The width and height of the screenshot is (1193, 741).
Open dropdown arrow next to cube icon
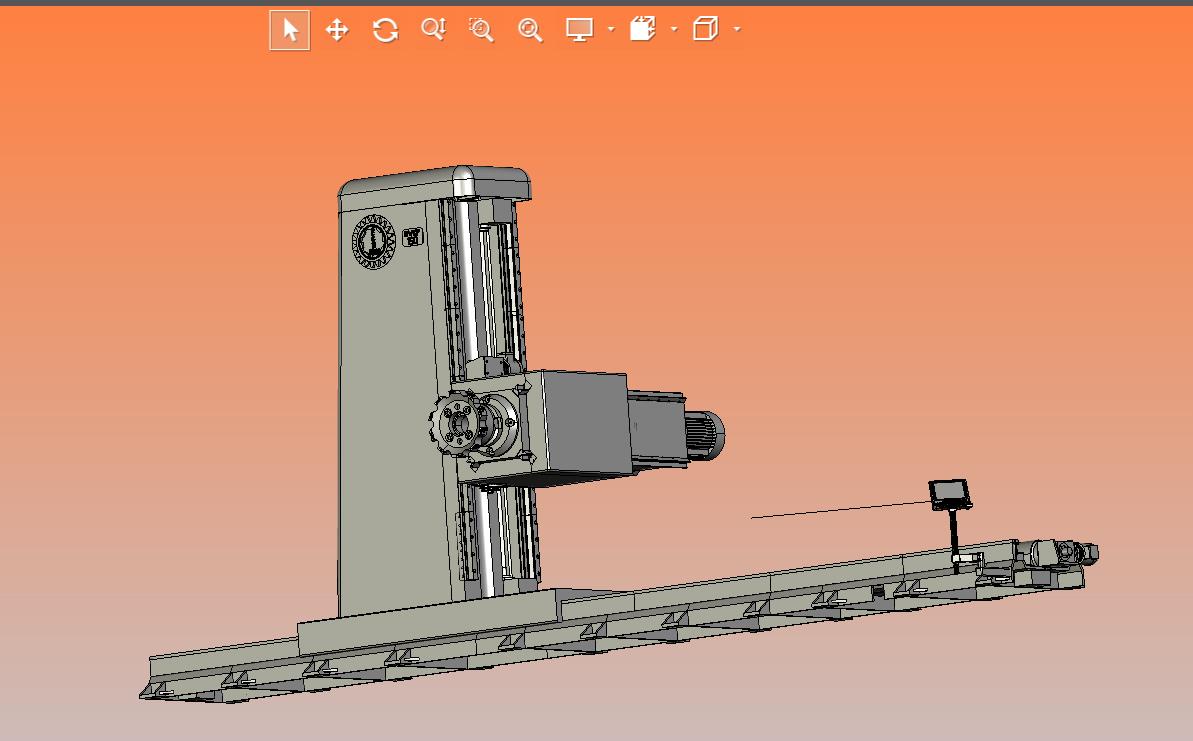(737, 30)
